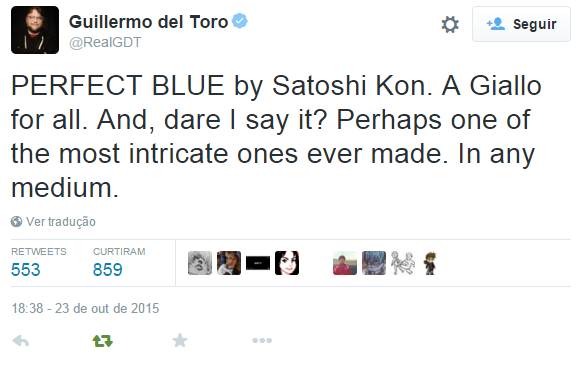Click Ver tradução to translate the tweet

pyautogui.click(x=61, y=222)
